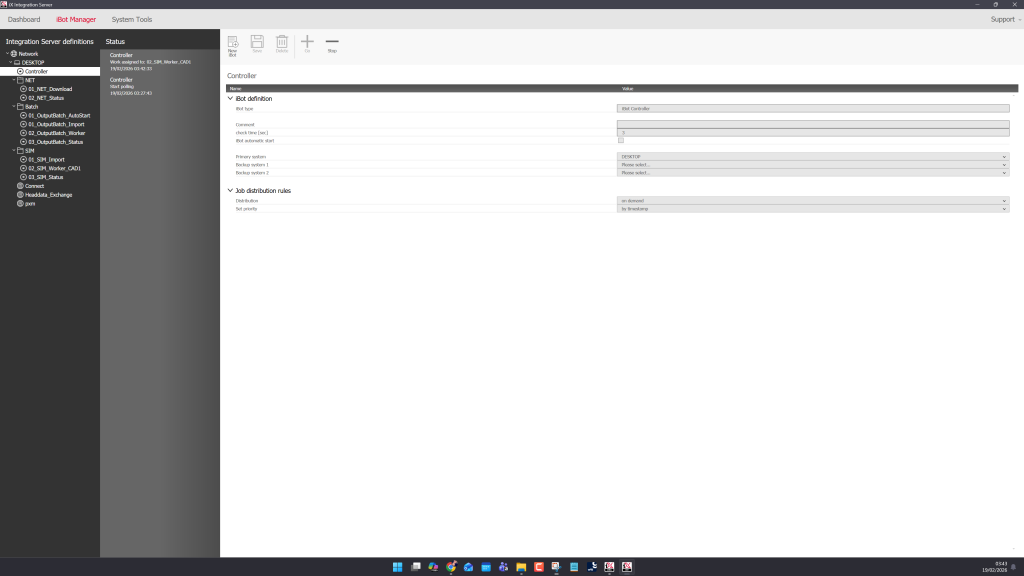This screenshot has height=576, width=1024.
Task: Collapse the iBot definition section
Action: 230,99
